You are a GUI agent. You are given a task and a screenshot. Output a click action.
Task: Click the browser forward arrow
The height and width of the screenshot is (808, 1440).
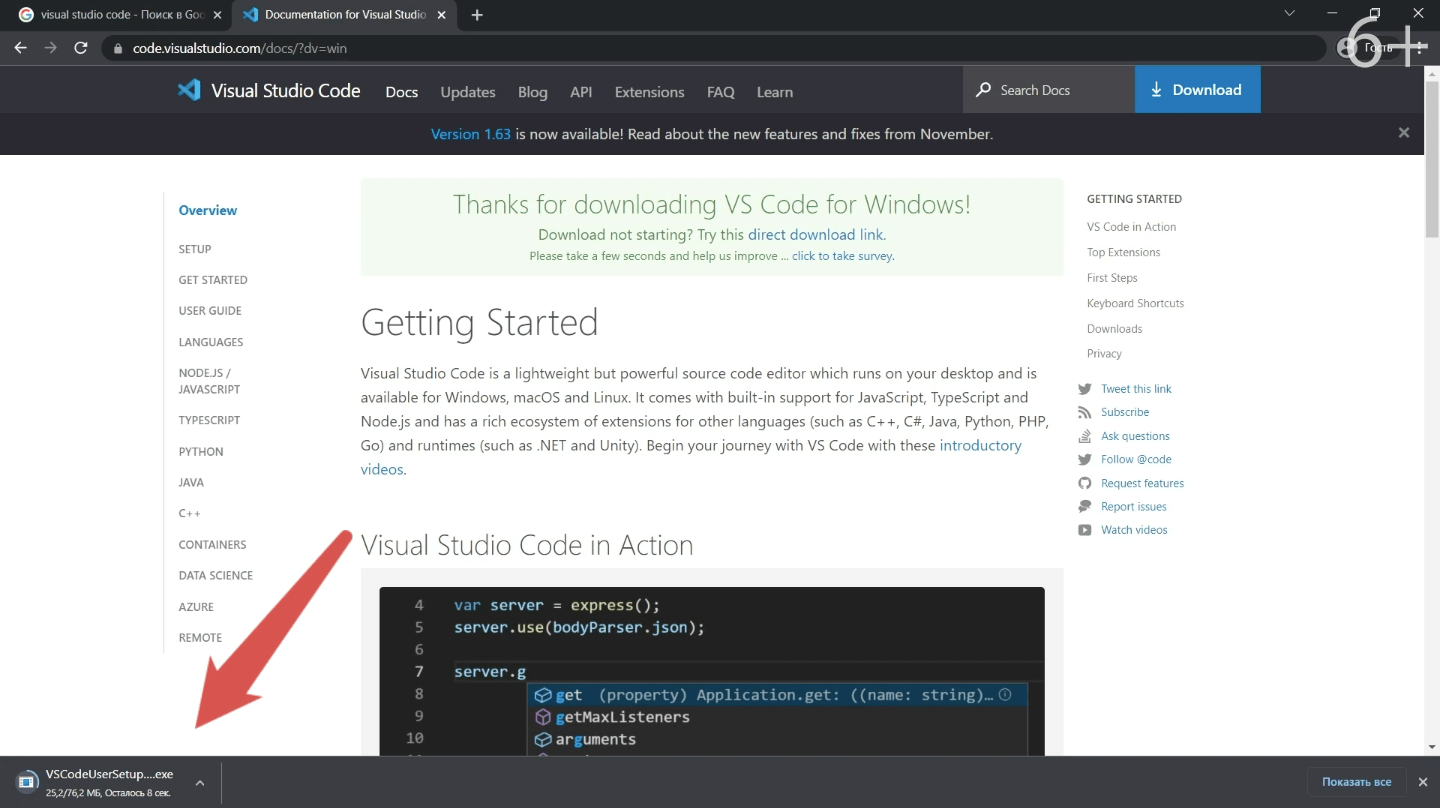(x=51, y=48)
